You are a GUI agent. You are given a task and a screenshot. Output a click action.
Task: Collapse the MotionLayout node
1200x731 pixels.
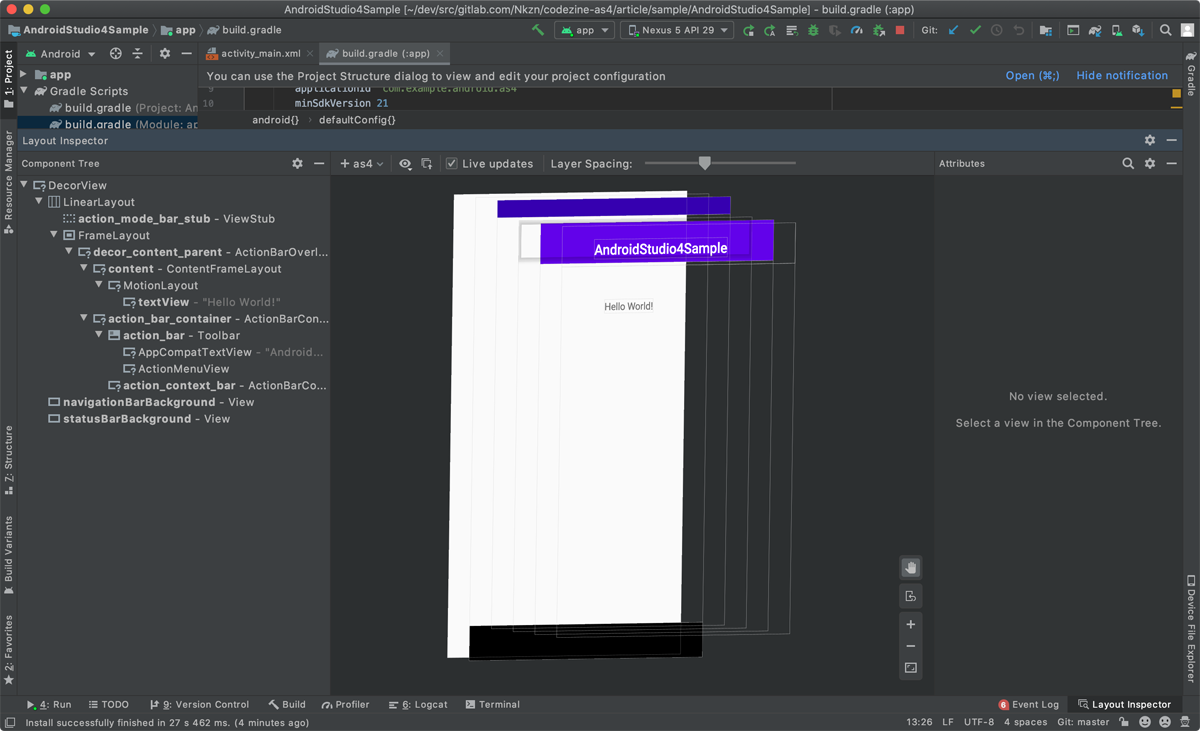(99, 285)
